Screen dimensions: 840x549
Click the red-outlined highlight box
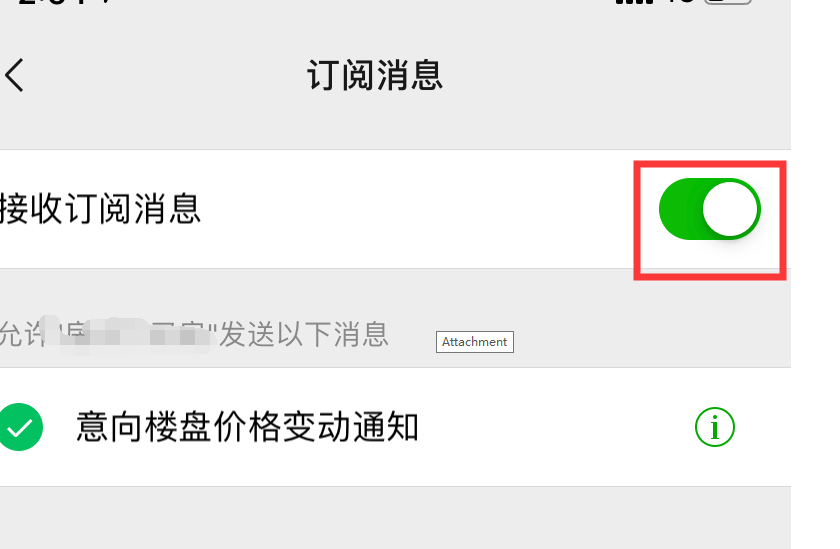pyautogui.click(x=710, y=220)
